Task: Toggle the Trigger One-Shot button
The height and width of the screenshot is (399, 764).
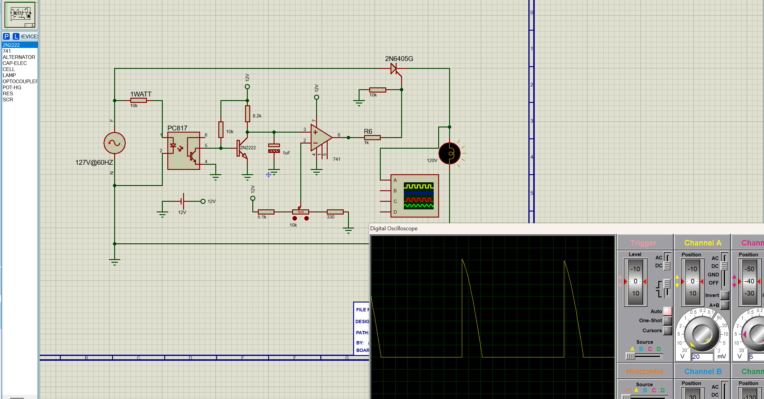Action: tap(667, 321)
